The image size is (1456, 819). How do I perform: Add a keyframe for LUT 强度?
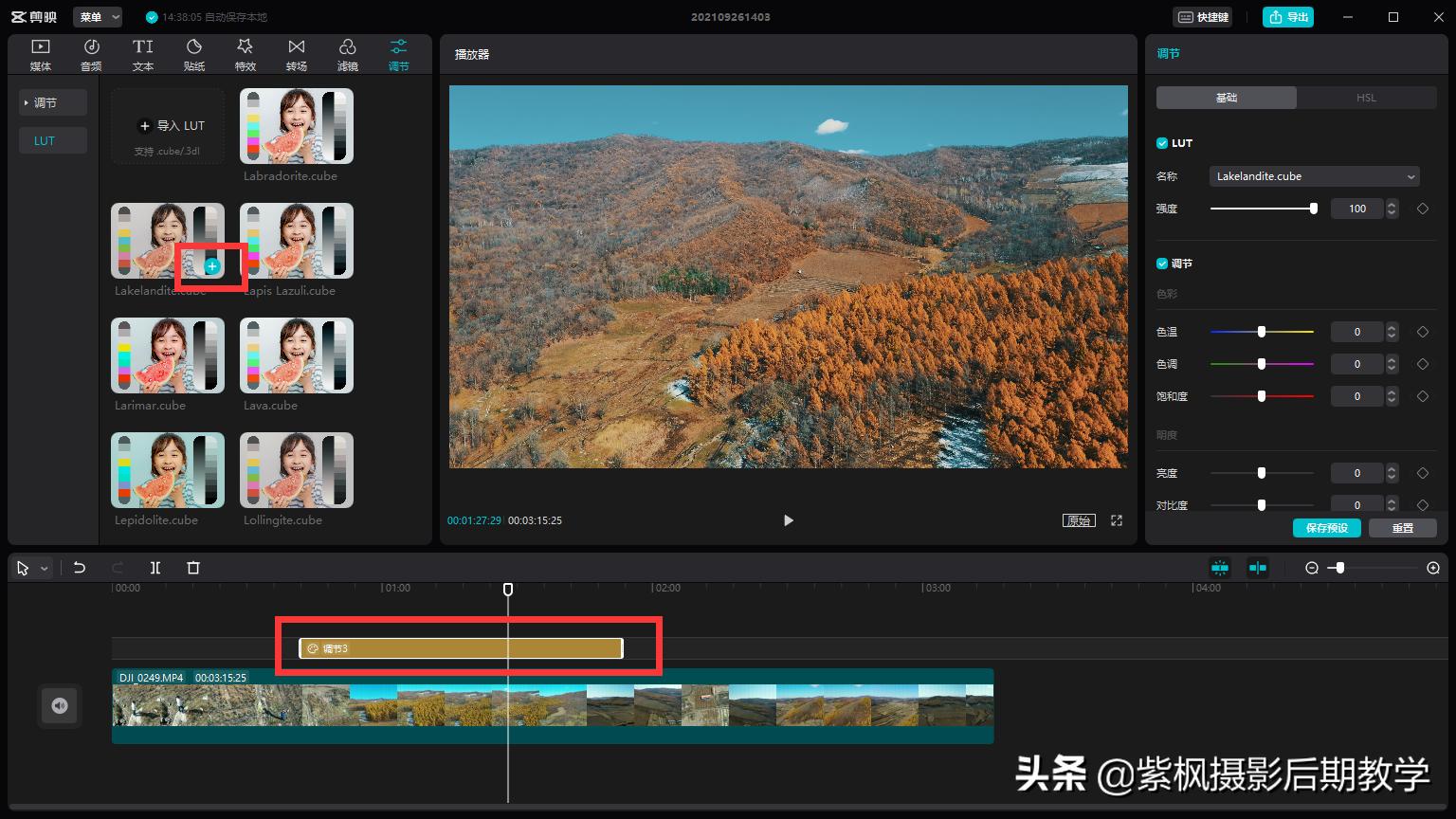(x=1423, y=209)
